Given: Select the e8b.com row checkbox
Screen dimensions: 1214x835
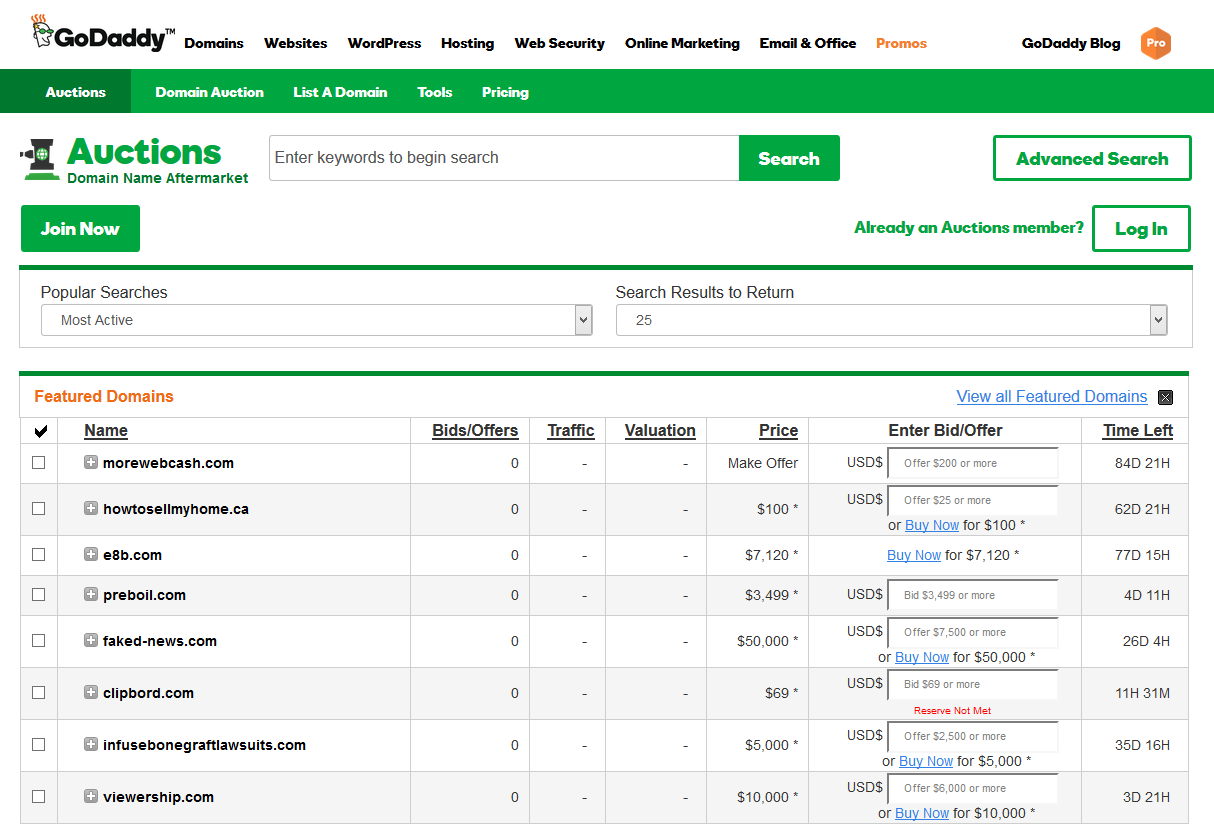Looking at the screenshot, I should [39, 554].
